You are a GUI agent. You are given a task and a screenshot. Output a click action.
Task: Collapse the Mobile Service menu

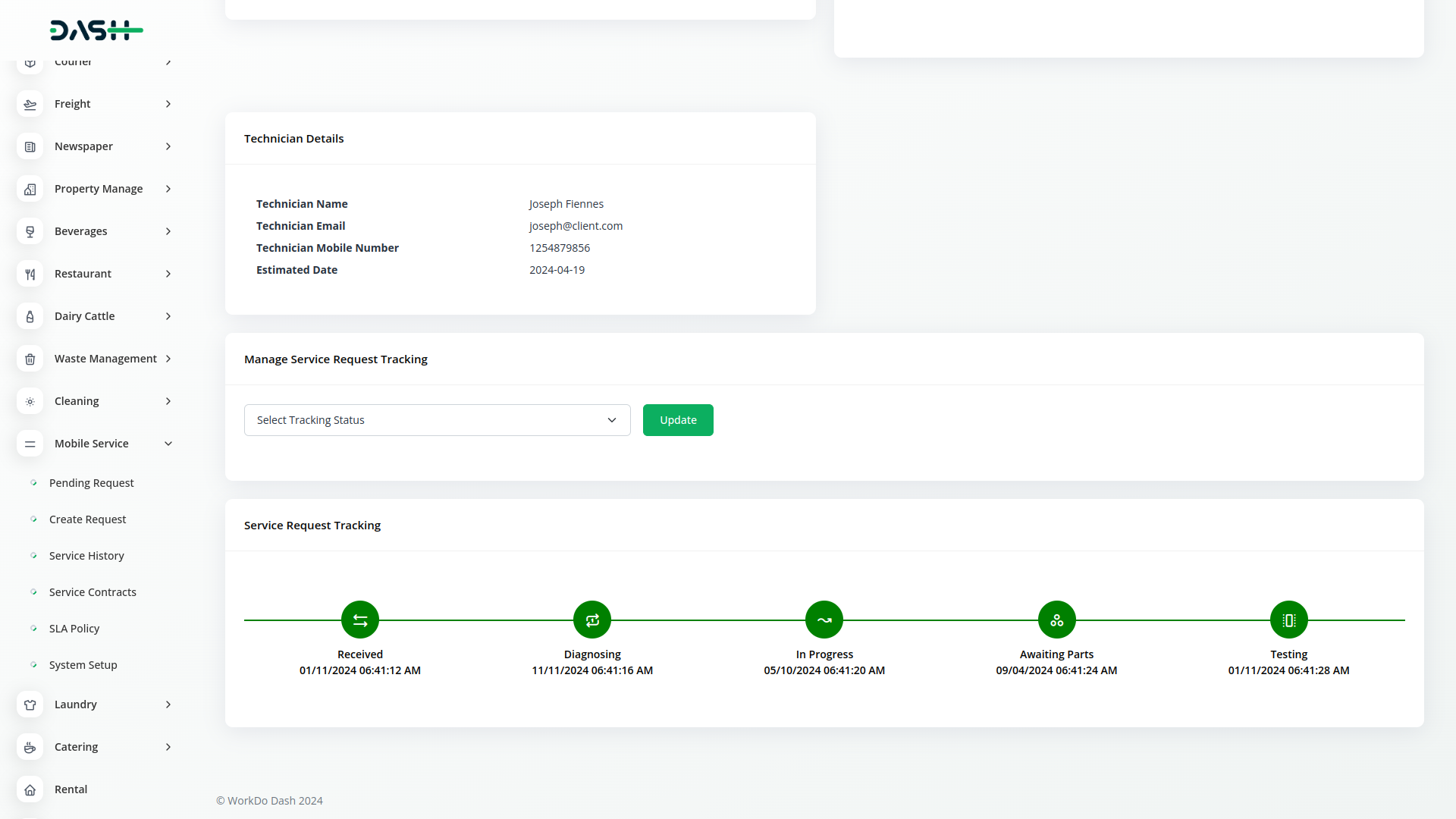coord(168,444)
